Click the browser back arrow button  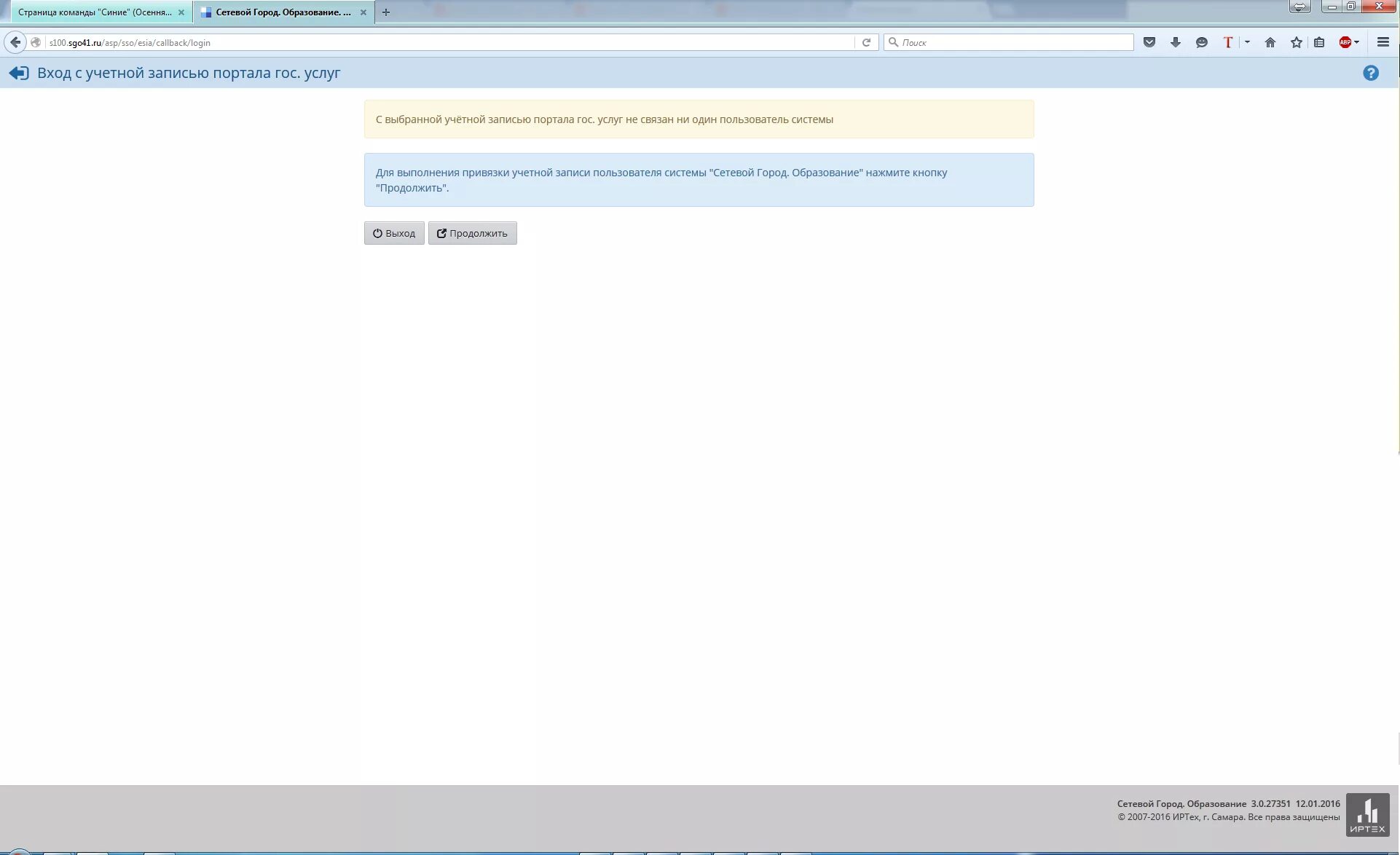click(15, 42)
